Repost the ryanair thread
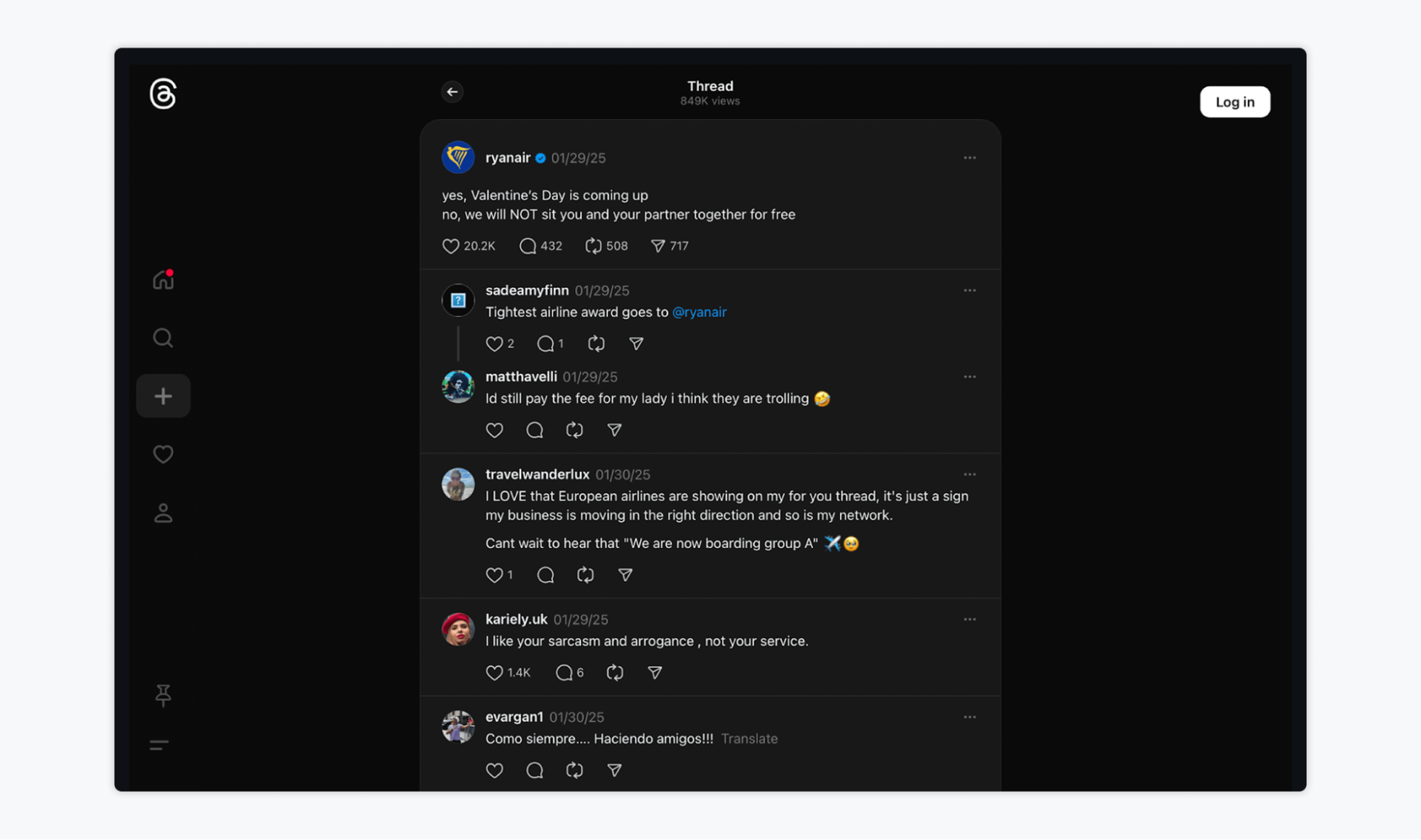Image resolution: width=1421 pixels, height=840 pixels. (x=593, y=246)
